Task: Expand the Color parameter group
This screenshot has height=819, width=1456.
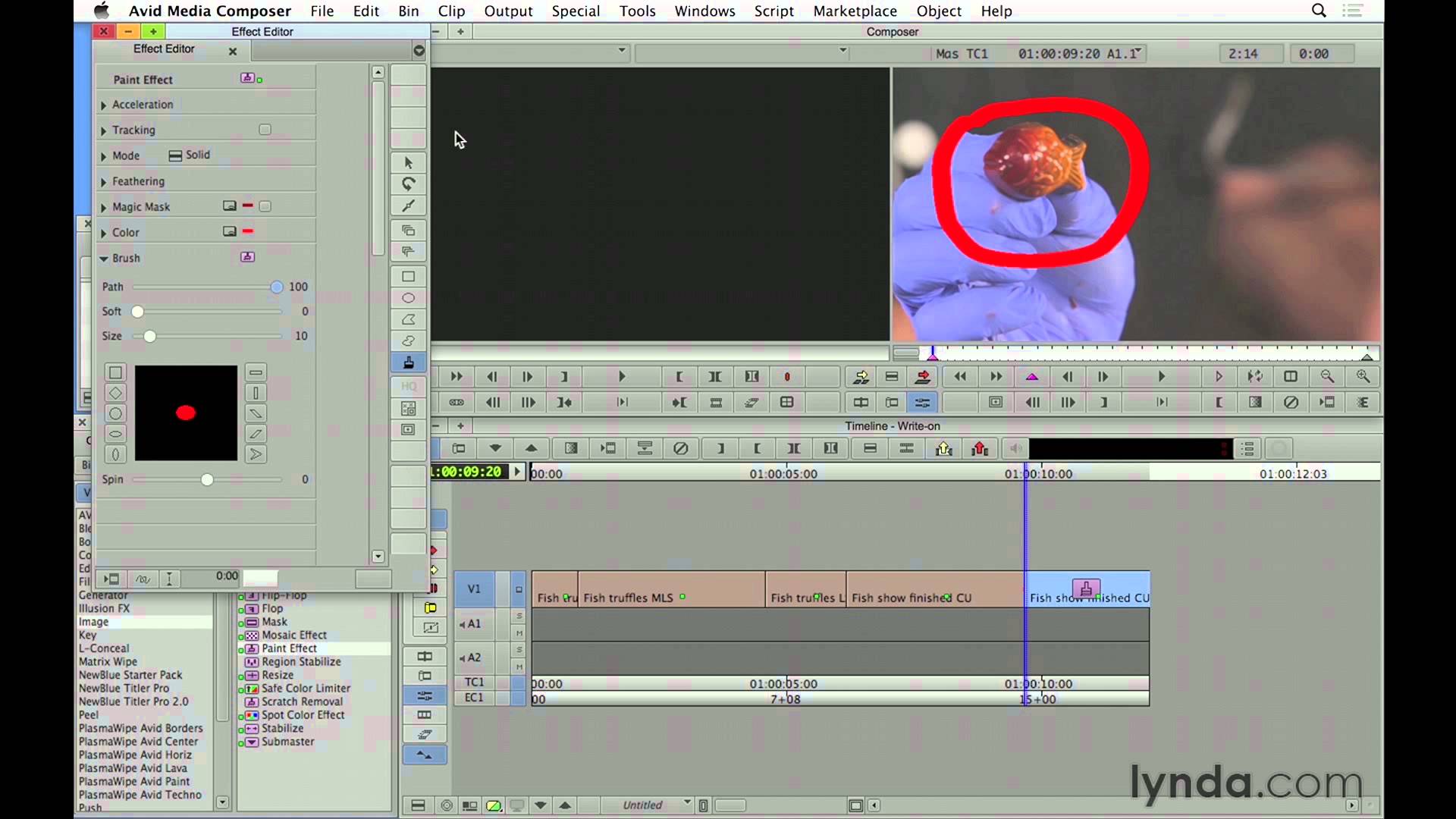Action: coord(103,232)
